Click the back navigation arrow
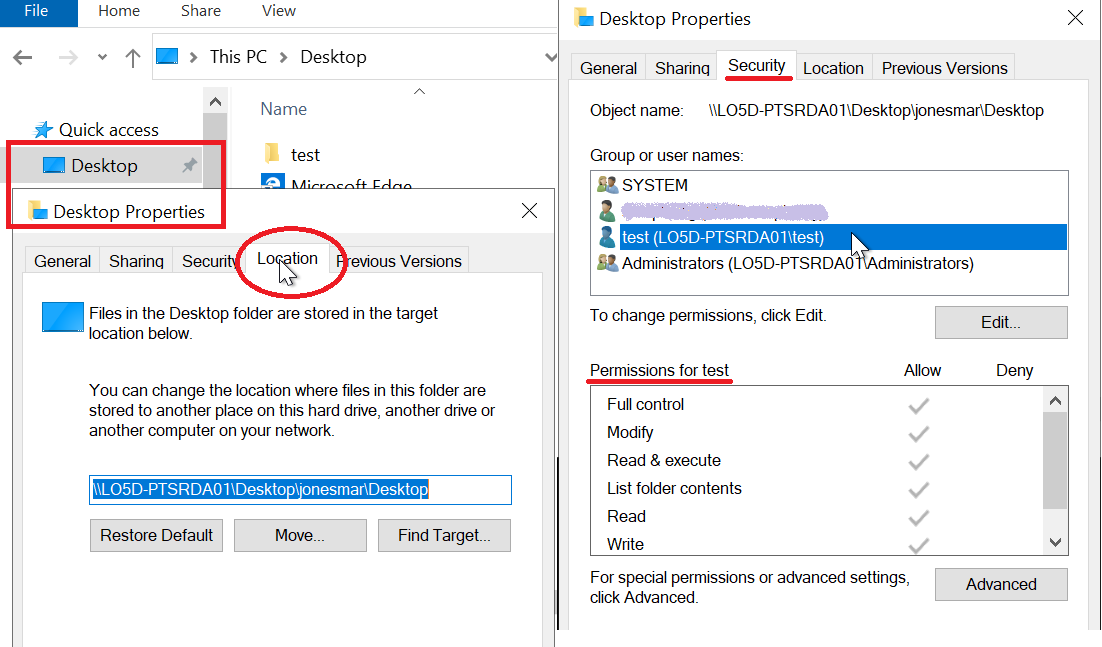 (22, 57)
